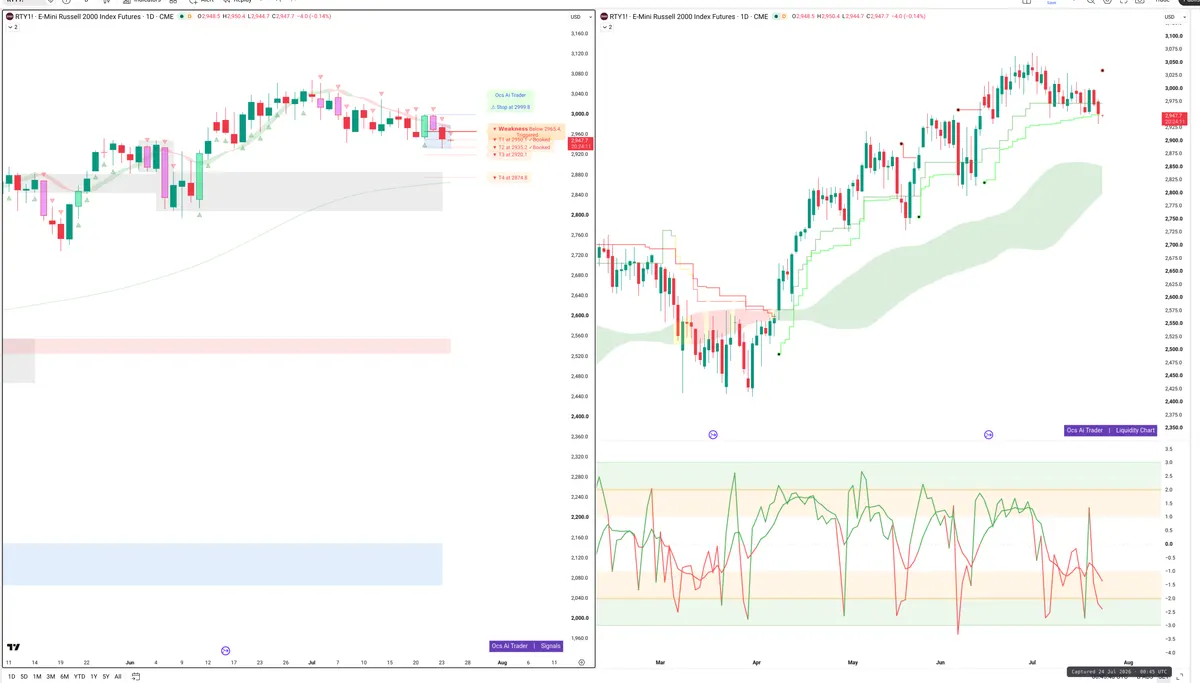Click the T3 target label
Viewport: 1200px width, 683px height.
511,154
